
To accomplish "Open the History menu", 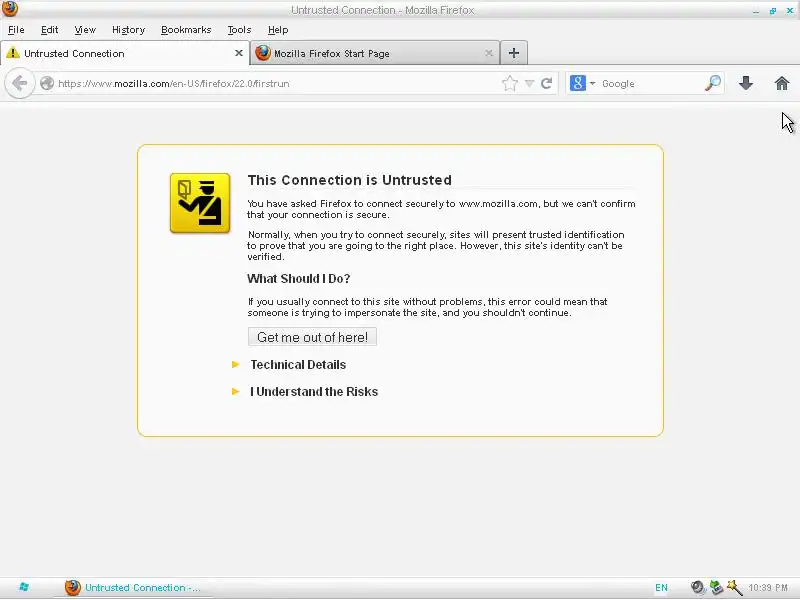I will (129, 30).
